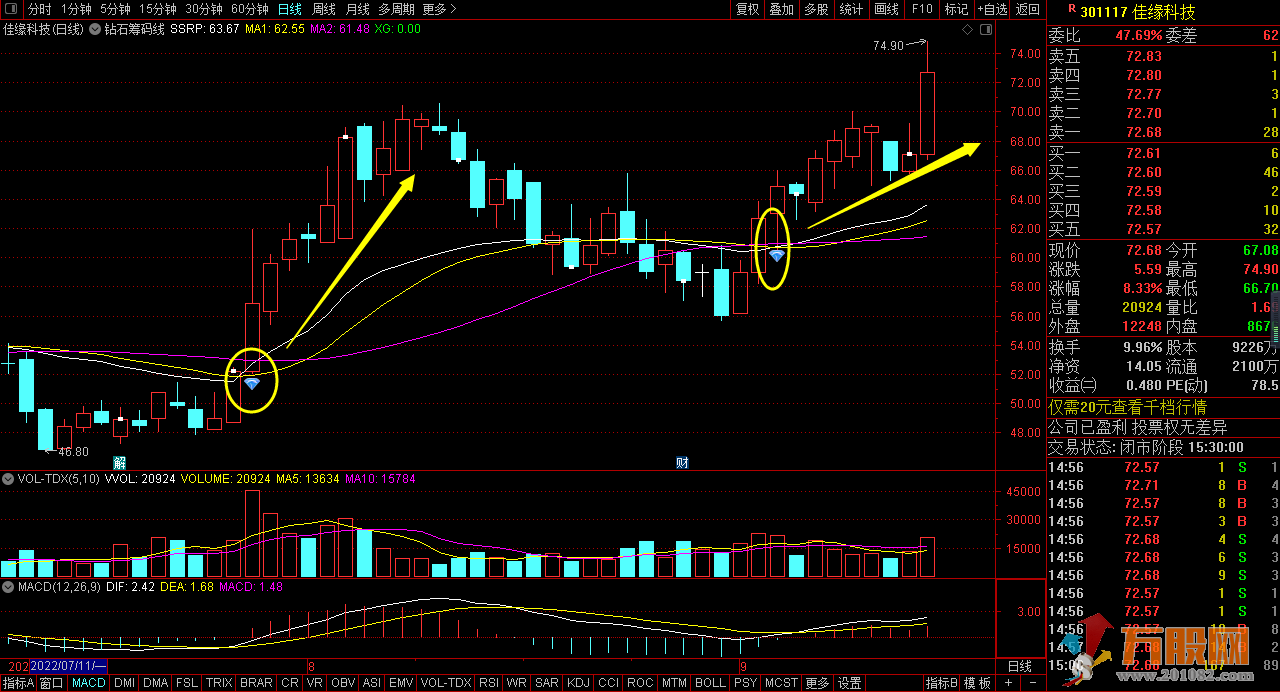Select the KDJ indicator tab

[x=577, y=683]
